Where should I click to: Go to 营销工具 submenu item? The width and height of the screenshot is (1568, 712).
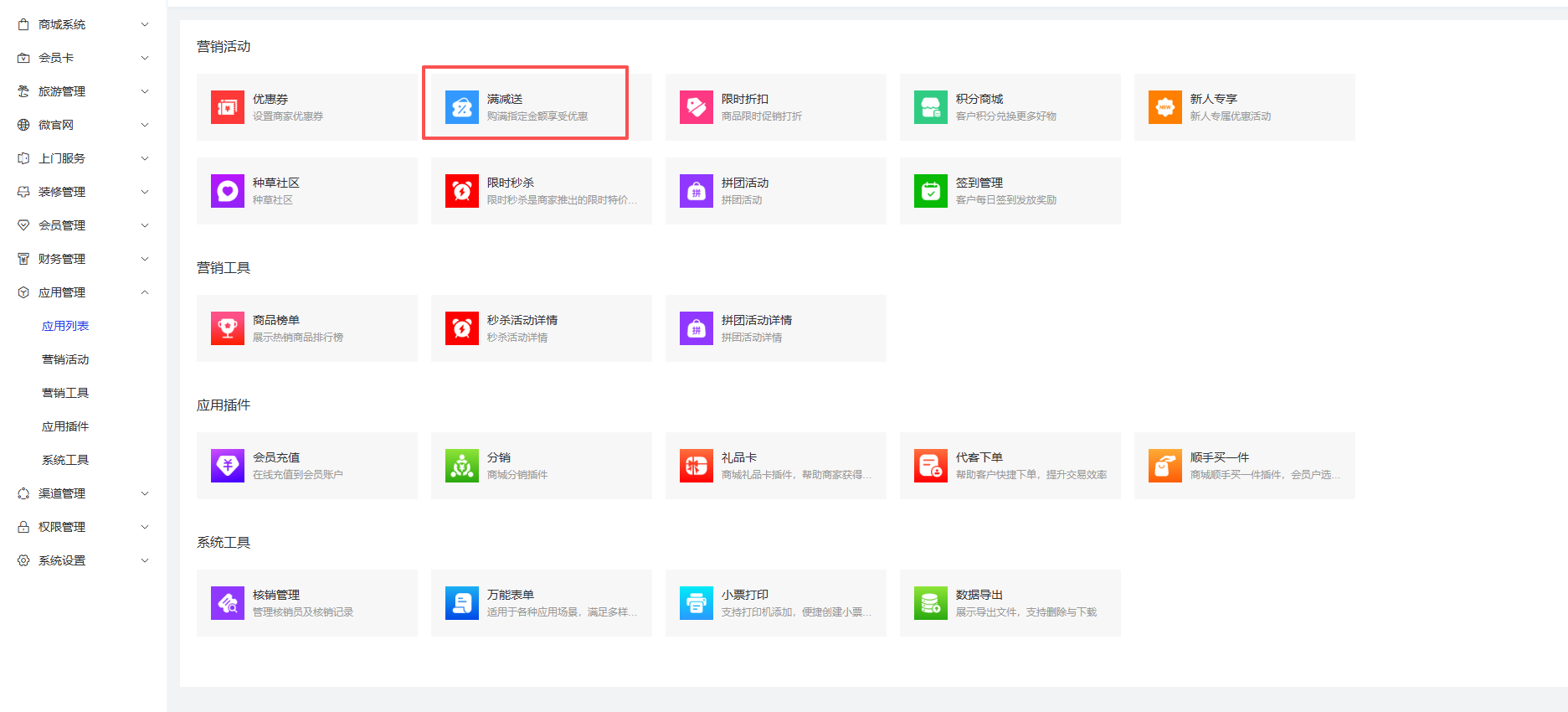(65, 393)
